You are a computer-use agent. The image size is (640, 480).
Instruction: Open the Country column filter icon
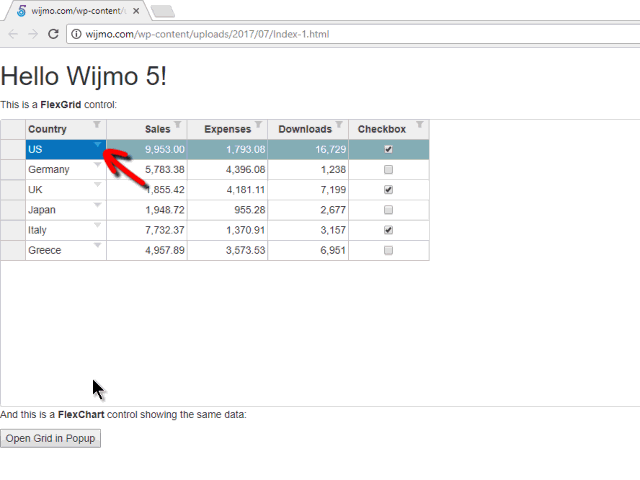97,125
